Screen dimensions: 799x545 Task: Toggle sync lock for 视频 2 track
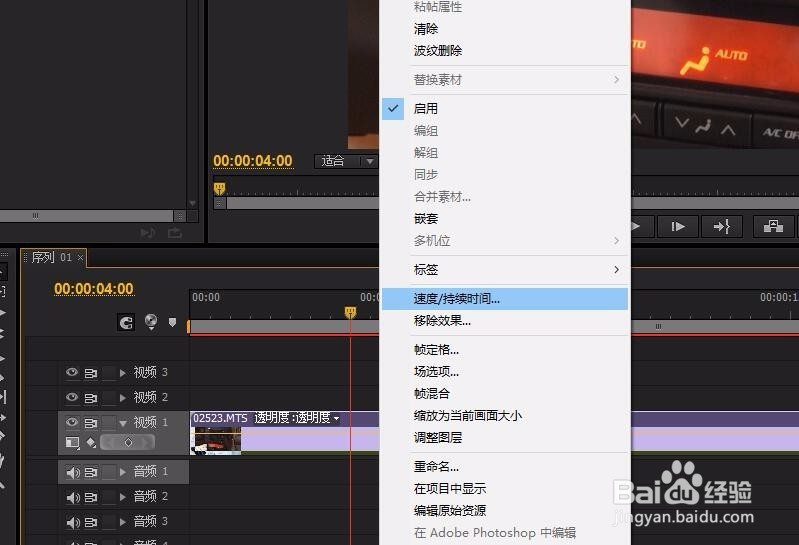click(x=91, y=398)
